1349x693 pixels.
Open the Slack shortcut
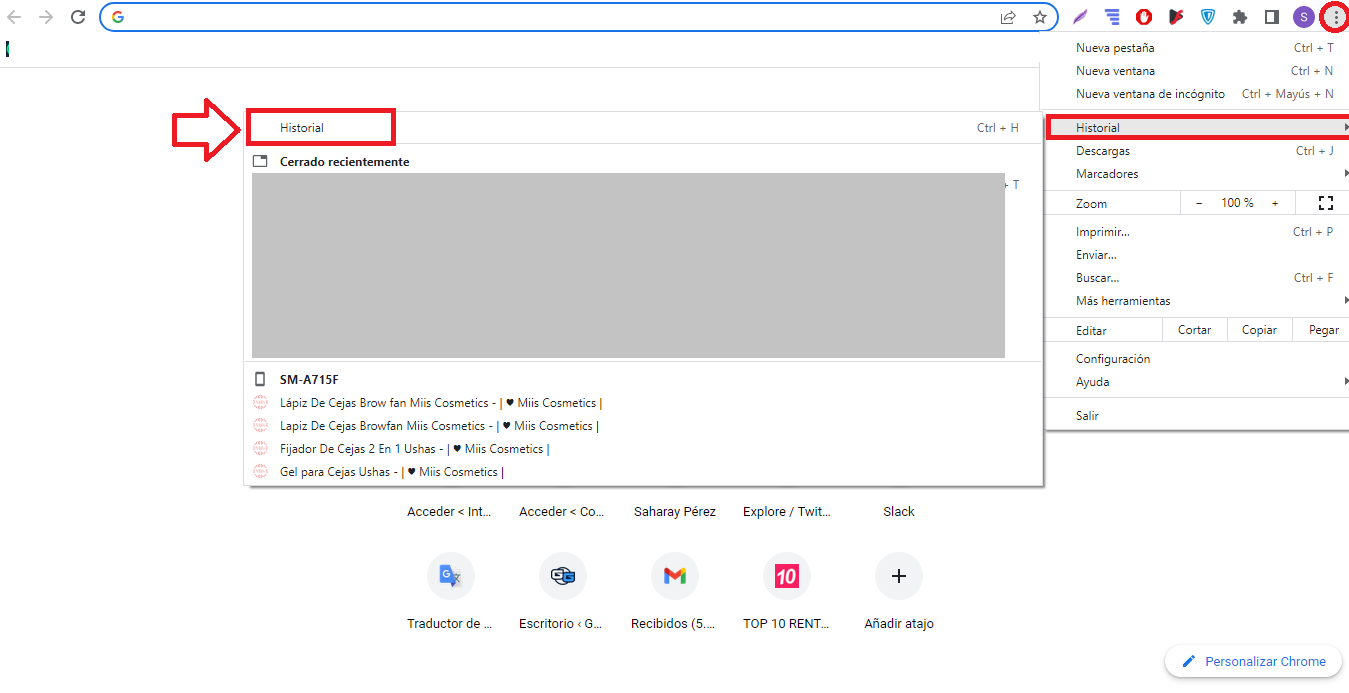pyautogui.click(x=899, y=511)
